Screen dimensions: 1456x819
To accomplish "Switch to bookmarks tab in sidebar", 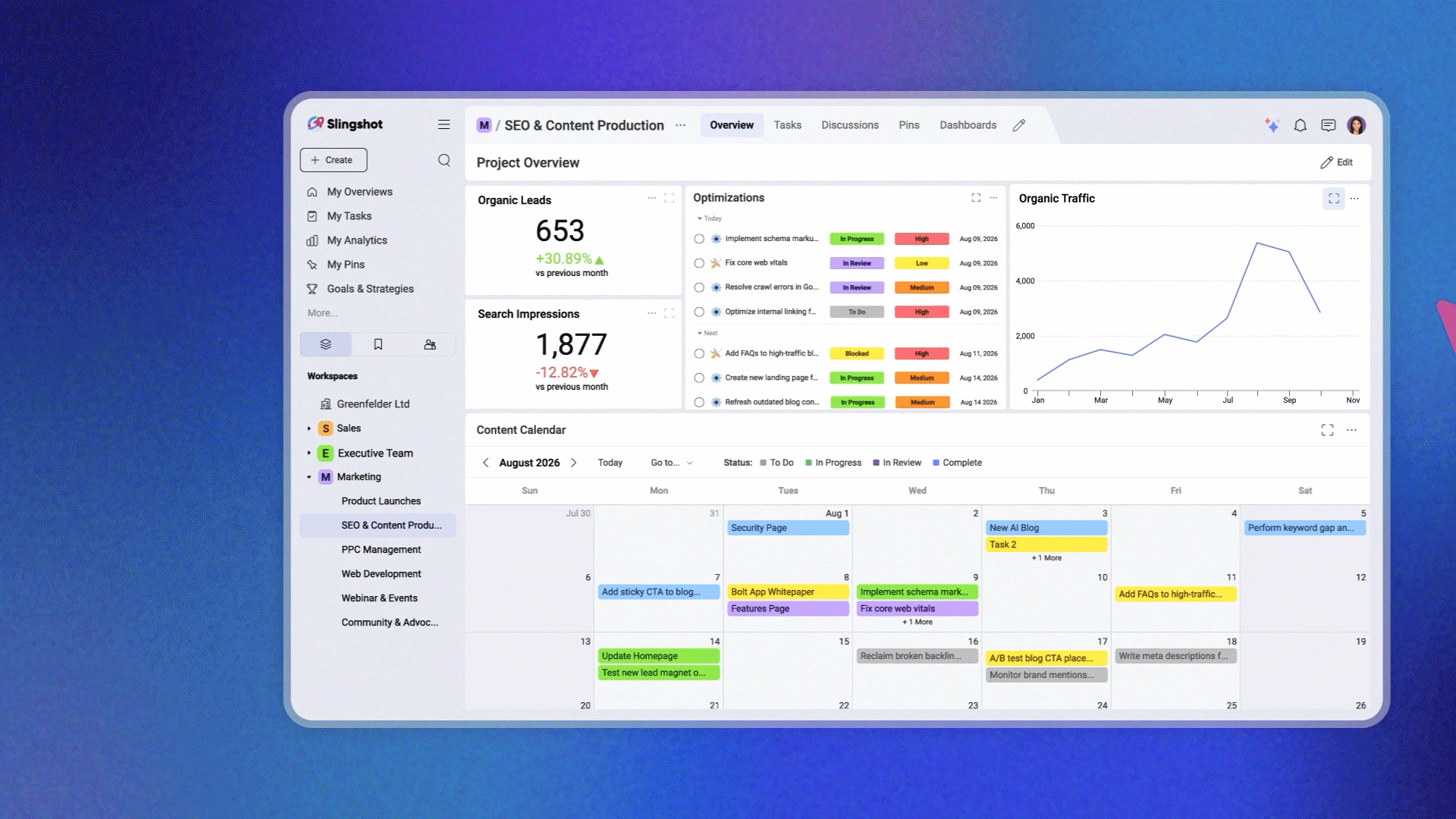I will coord(378,344).
